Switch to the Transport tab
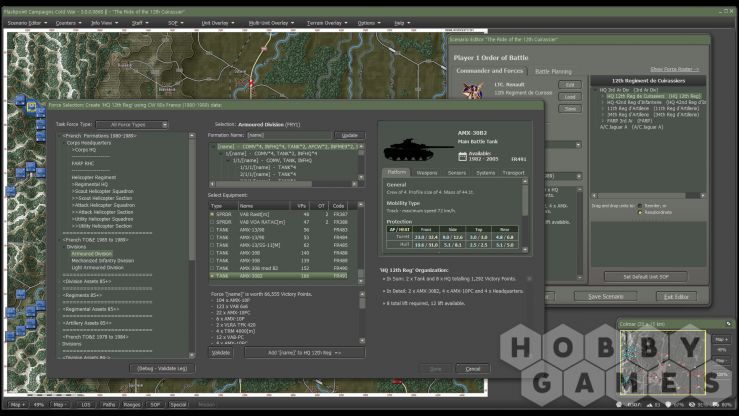The image size is (739, 416). coord(513,173)
